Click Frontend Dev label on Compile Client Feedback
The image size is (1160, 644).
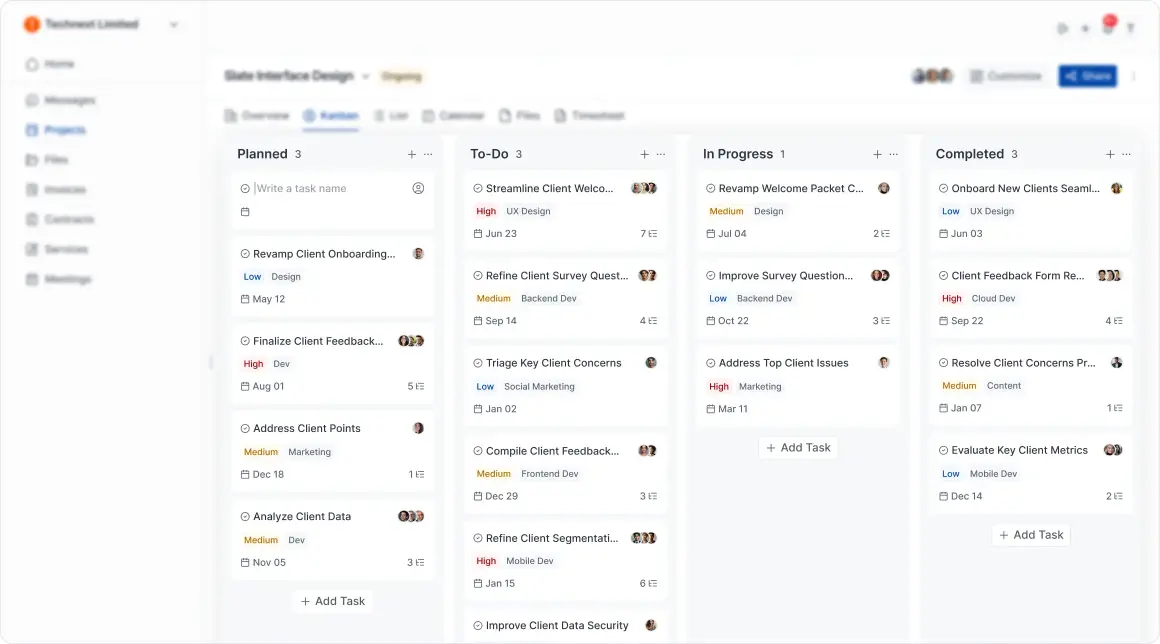click(550, 474)
